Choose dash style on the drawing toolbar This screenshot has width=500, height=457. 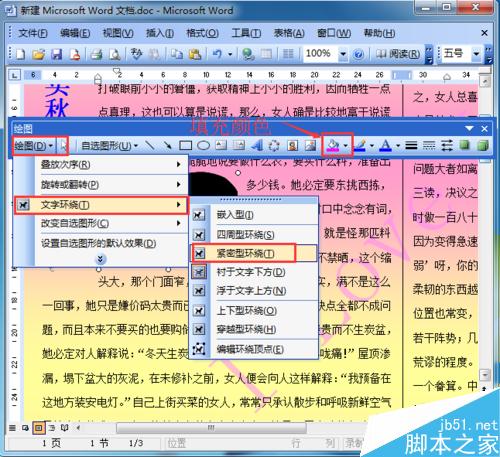(x=429, y=145)
